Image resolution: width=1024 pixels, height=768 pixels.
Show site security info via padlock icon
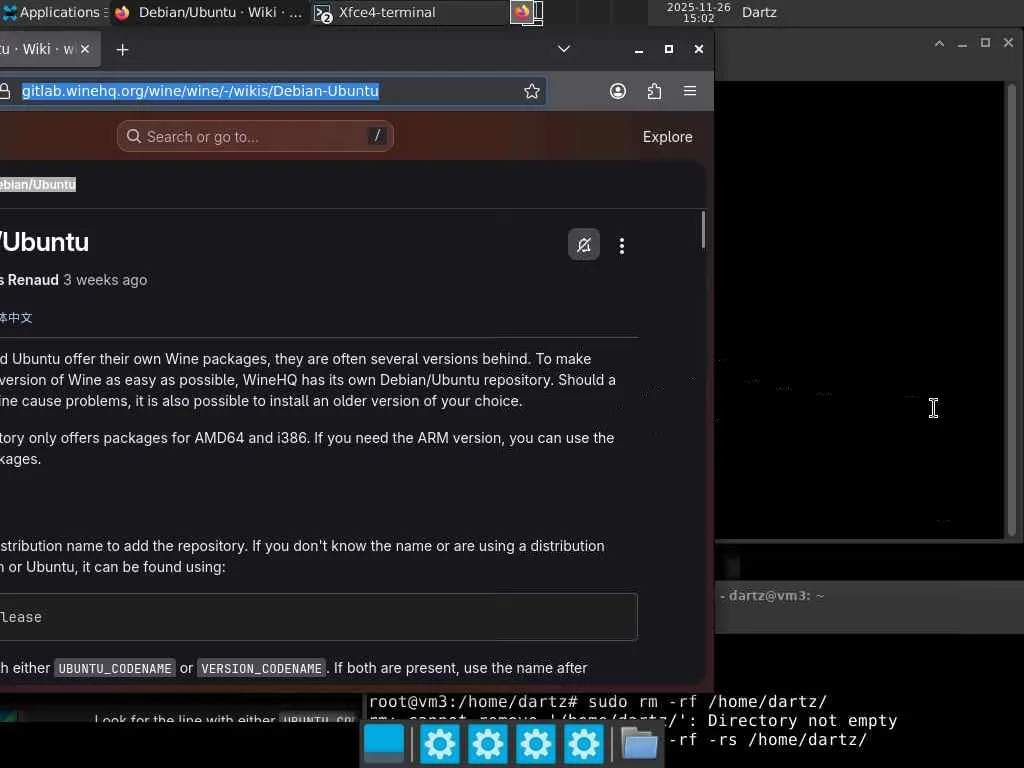coord(5,91)
